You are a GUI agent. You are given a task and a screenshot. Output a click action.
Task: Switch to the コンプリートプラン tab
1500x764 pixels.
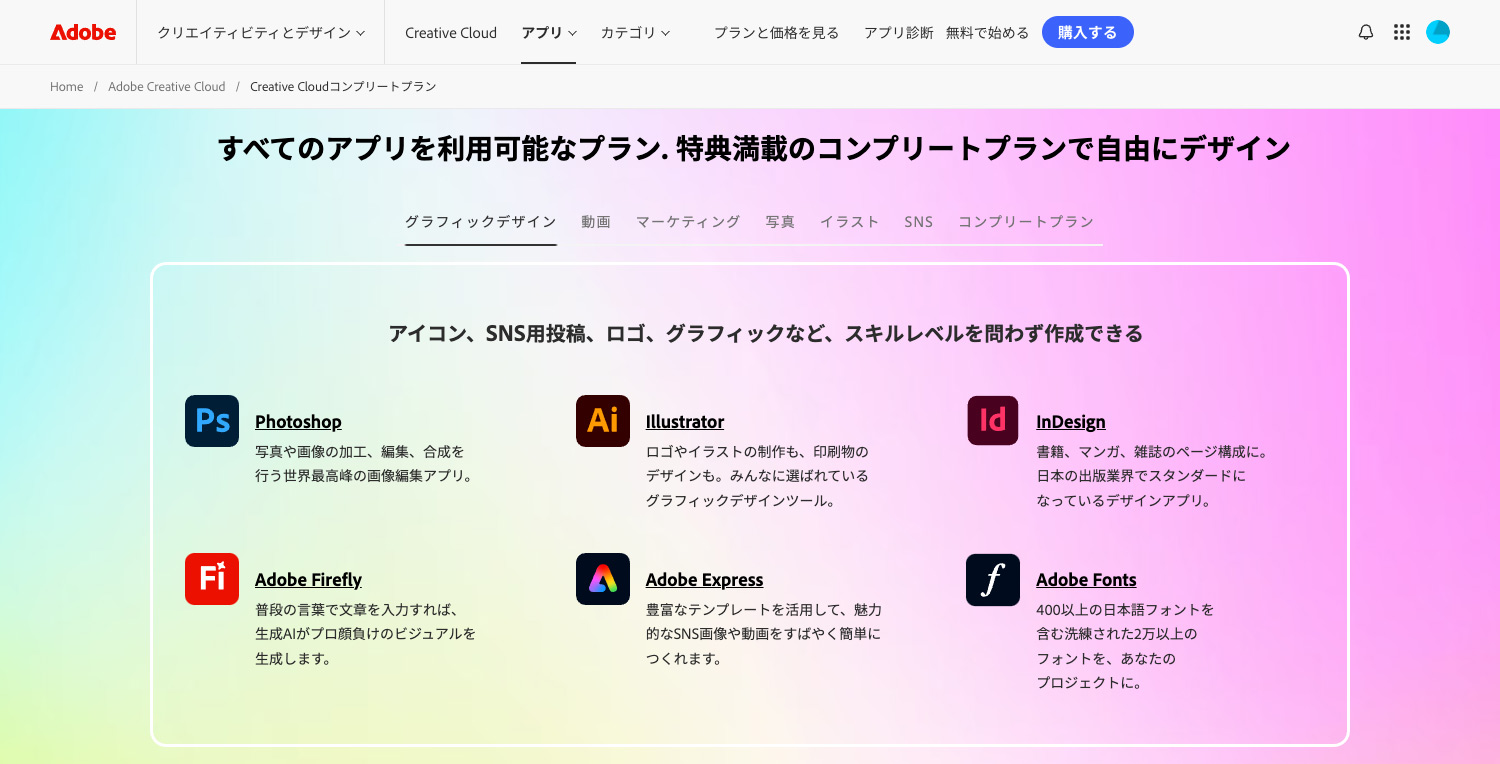(x=1026, y=222)
